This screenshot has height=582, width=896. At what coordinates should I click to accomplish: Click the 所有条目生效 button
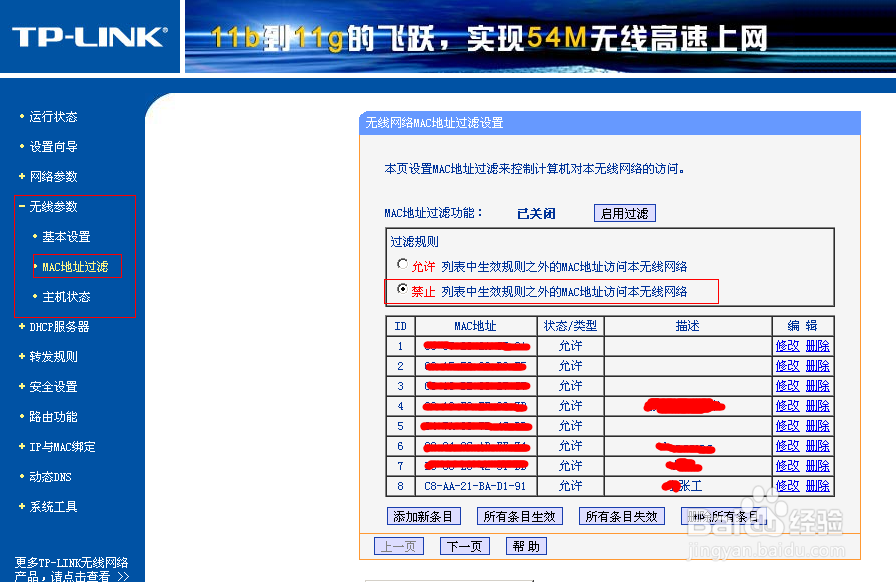[519, 516]
